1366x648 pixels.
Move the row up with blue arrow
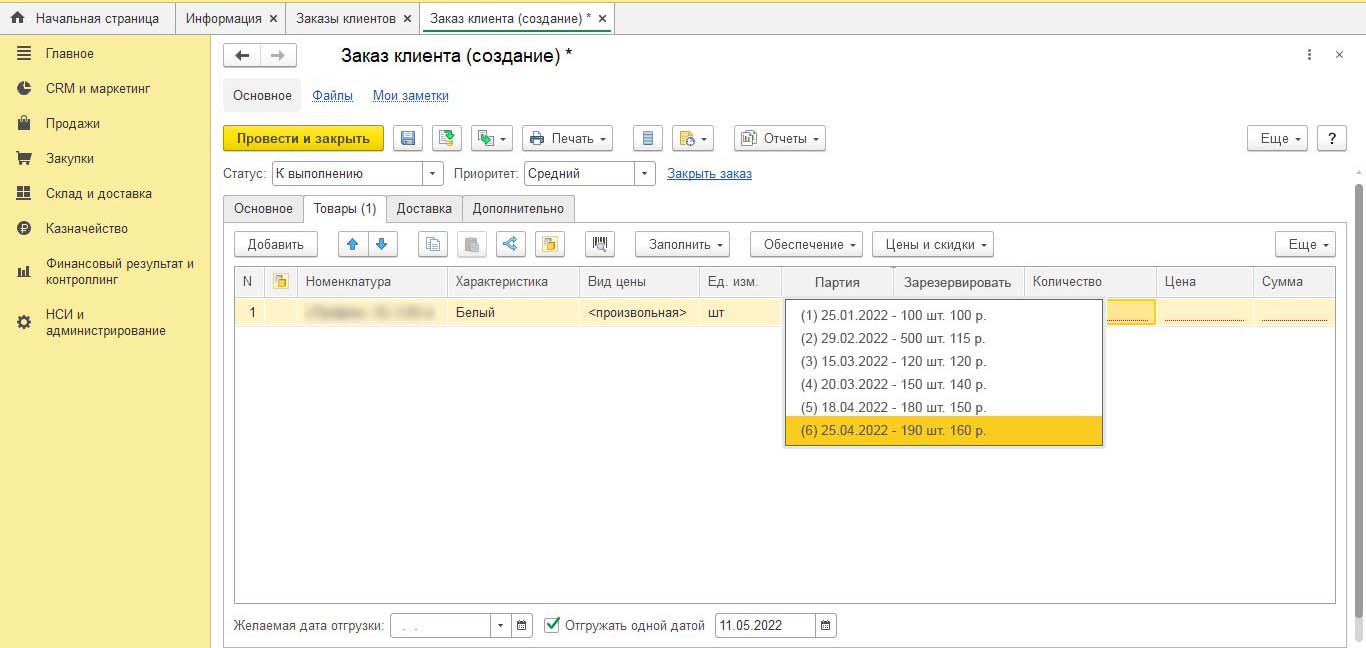point(353,244)
